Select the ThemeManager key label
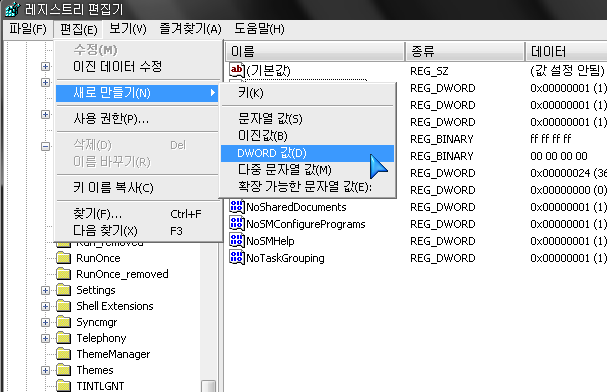Screen dimensions: 607x392 tap(113, 354)
